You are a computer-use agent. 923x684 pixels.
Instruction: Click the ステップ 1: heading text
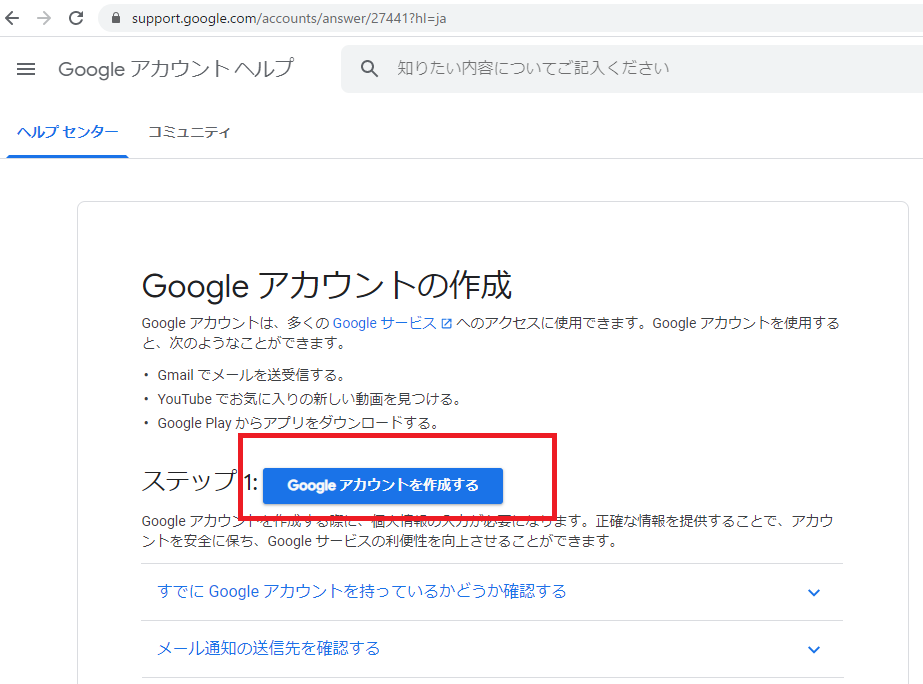pyautogui.click(x=199, y=482)
